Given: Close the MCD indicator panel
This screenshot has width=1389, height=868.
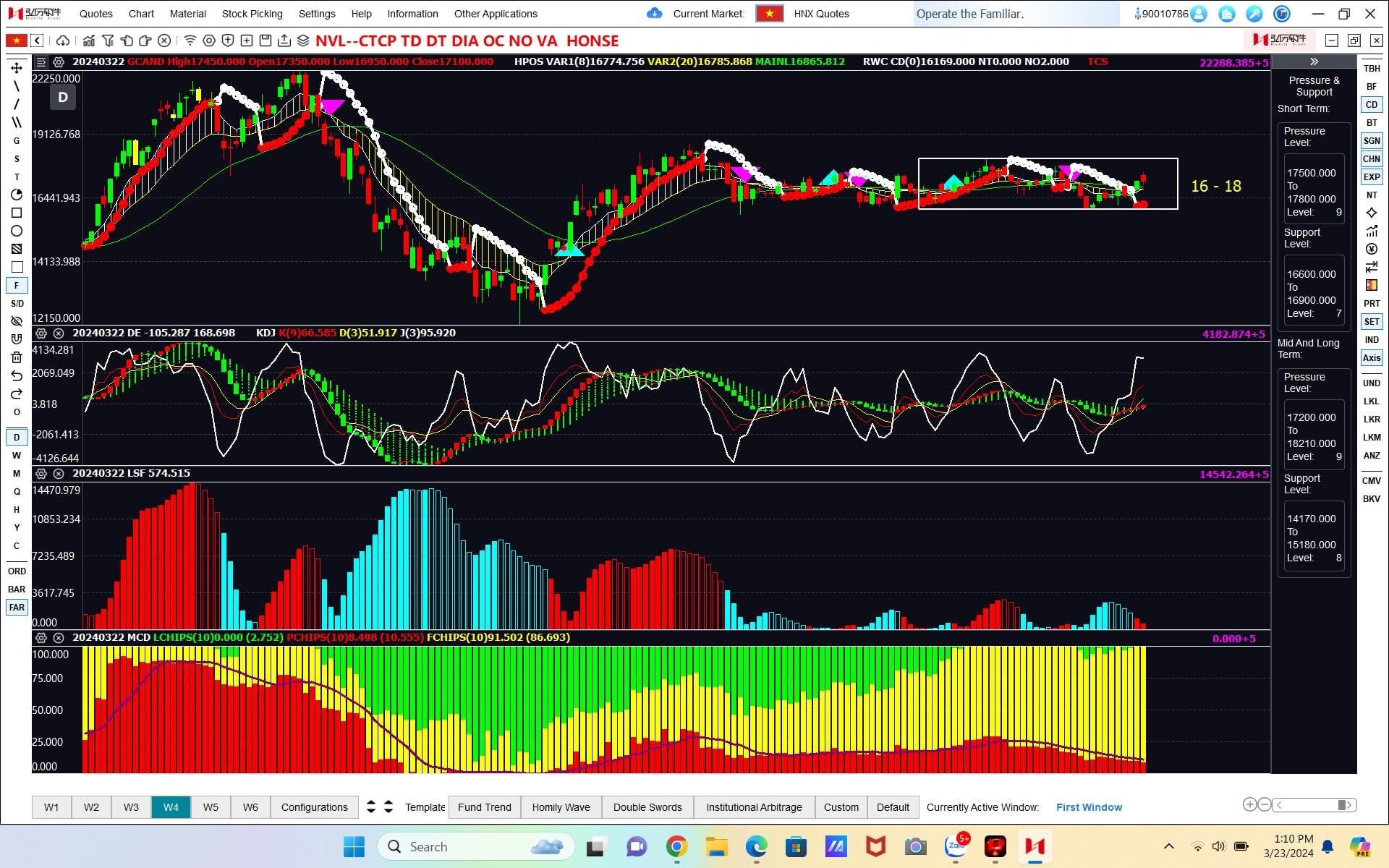Looking at the screenshot, I should point(59,638).
